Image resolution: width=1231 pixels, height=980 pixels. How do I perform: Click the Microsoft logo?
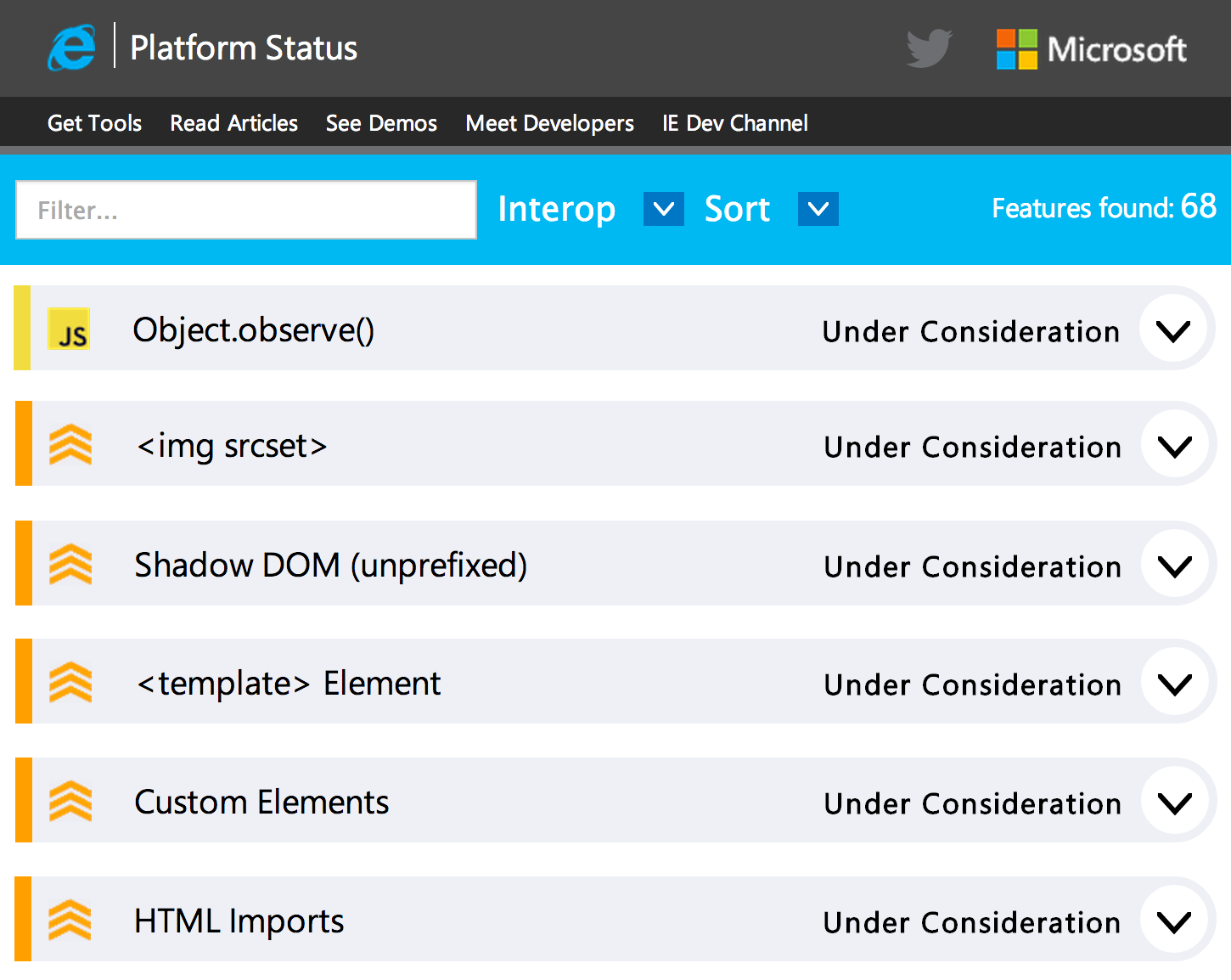[1092, 49]
